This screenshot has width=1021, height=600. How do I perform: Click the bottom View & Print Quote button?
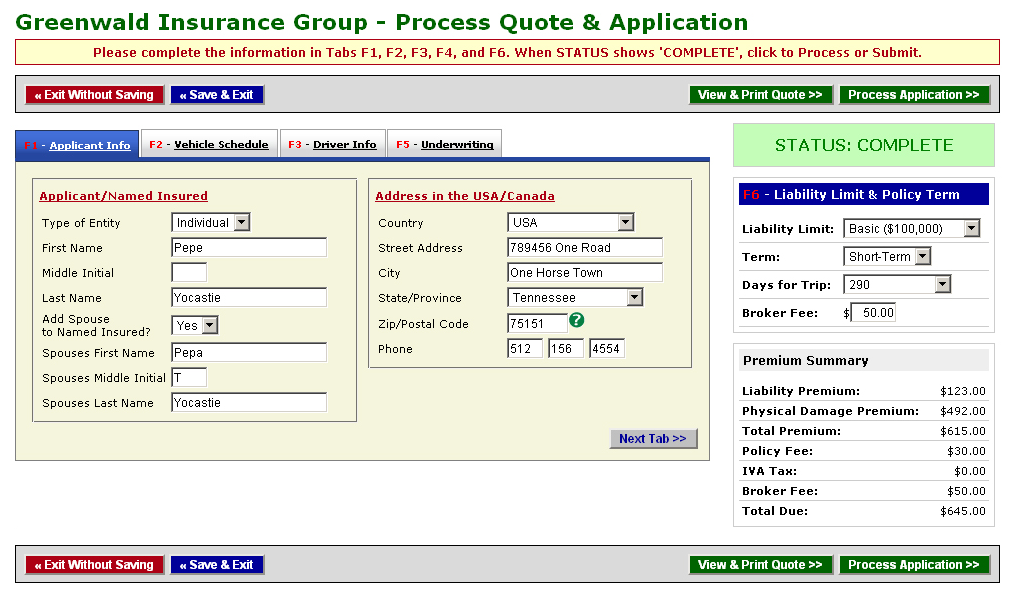[x=761, y=565]
